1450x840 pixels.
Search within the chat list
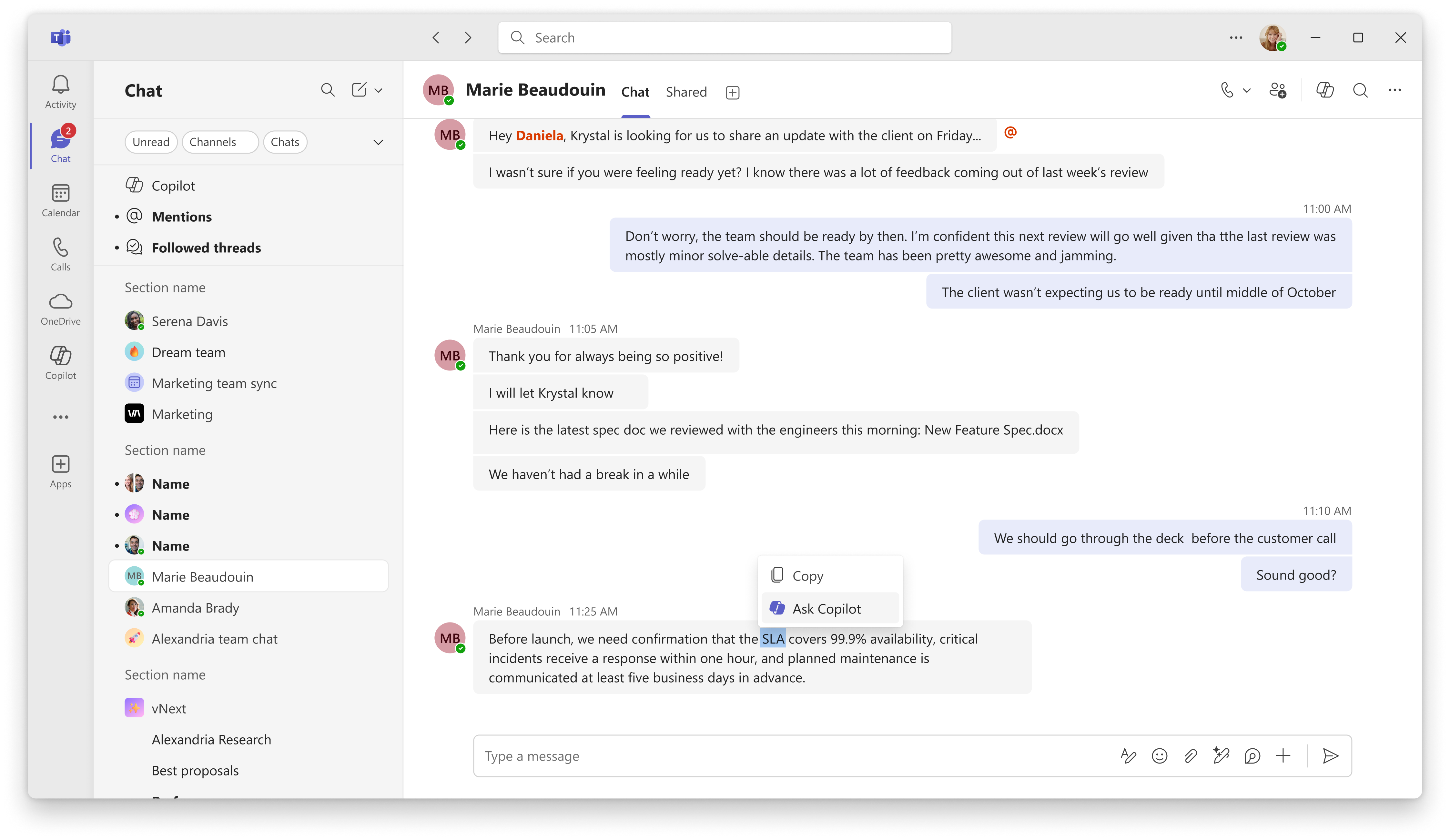click(327, 90)
